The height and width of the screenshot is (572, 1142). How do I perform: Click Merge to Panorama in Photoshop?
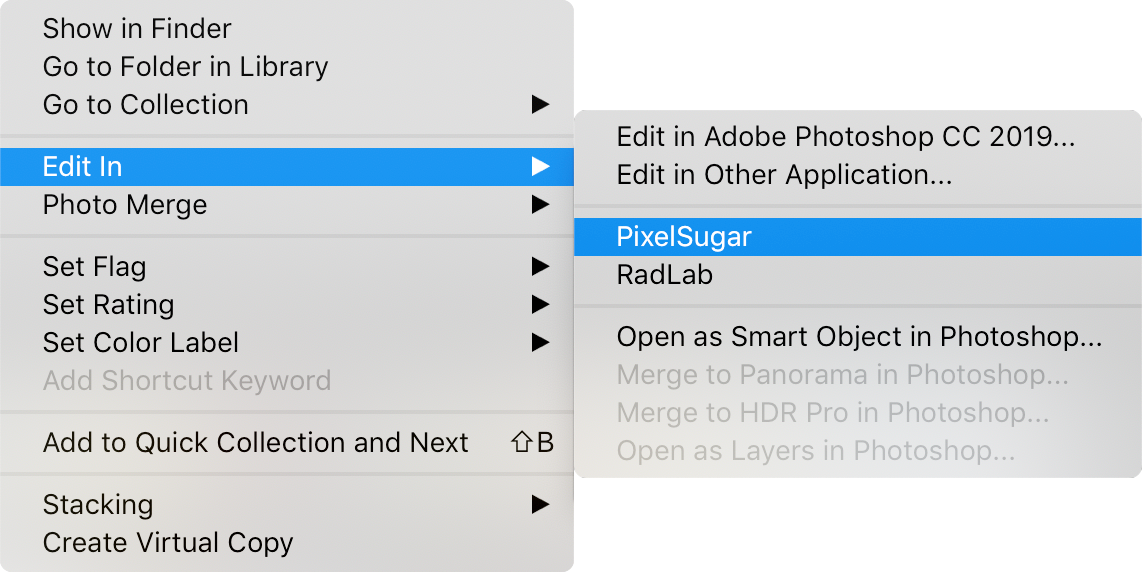[842, 375]
